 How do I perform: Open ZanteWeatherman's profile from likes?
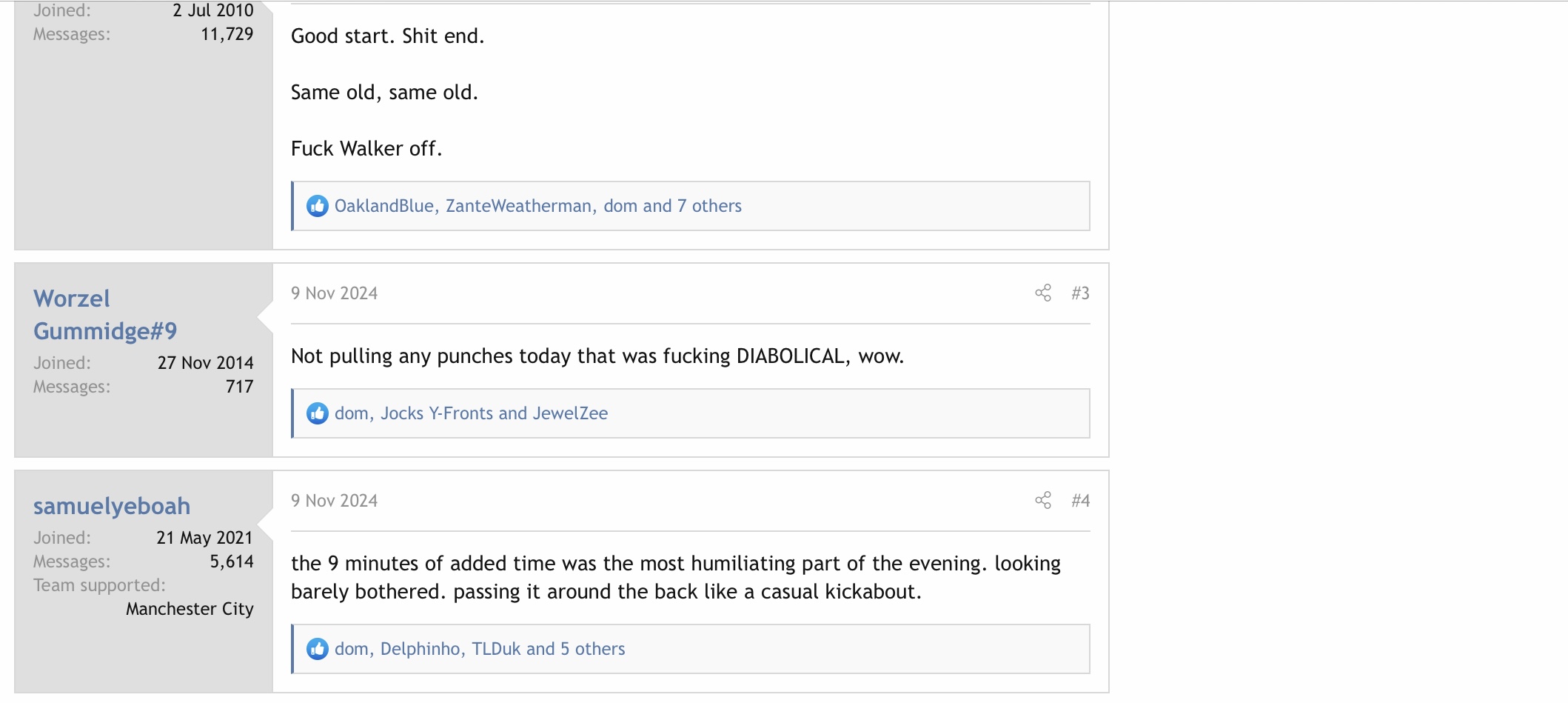click(x=518, y=206)
